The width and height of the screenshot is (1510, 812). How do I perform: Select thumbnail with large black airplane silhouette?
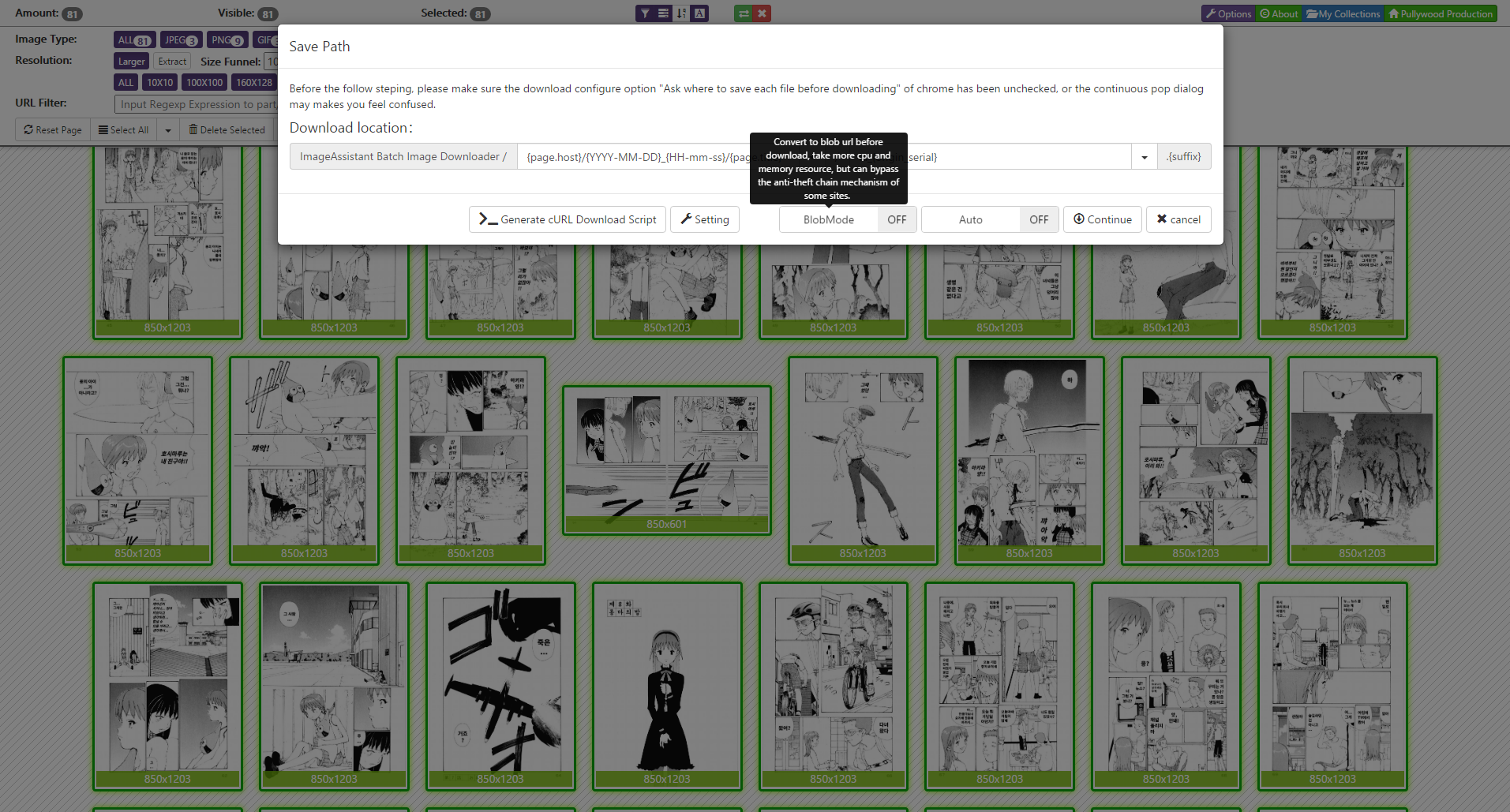pyautogui.click(x=500, y=686)
